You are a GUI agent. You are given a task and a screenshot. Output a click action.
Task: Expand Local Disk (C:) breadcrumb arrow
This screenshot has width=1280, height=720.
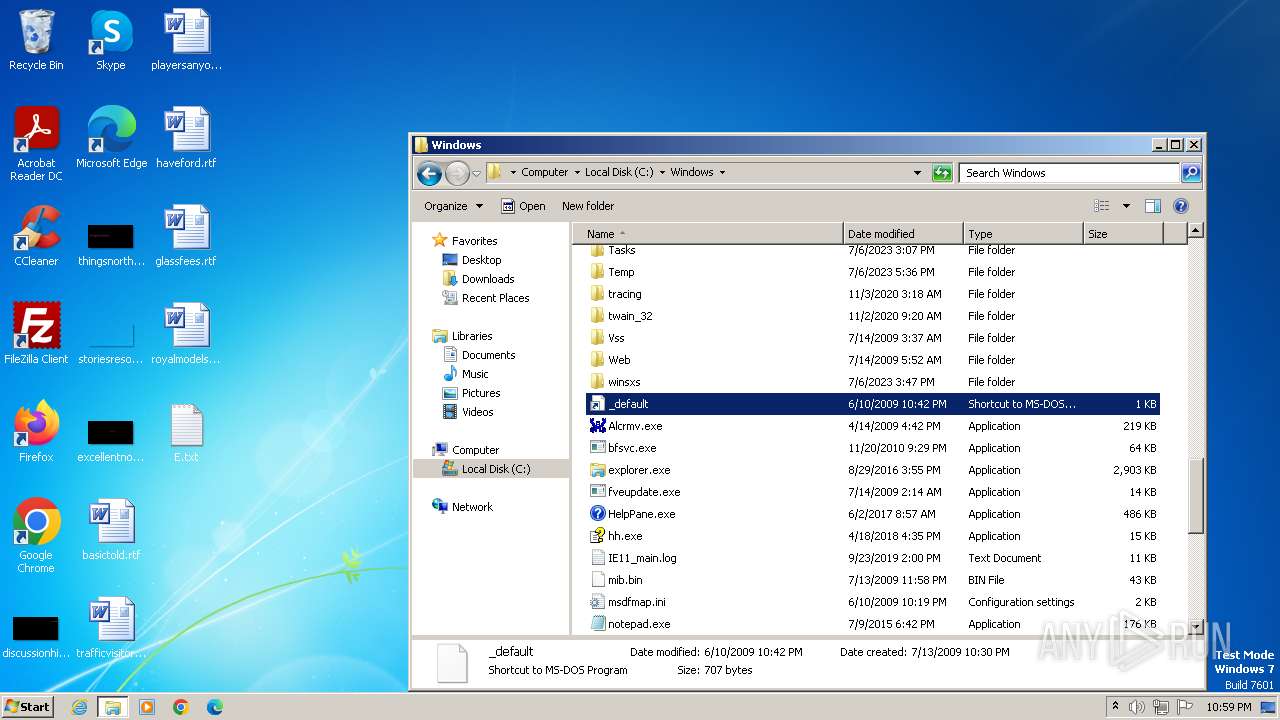[x=662, y=172]
